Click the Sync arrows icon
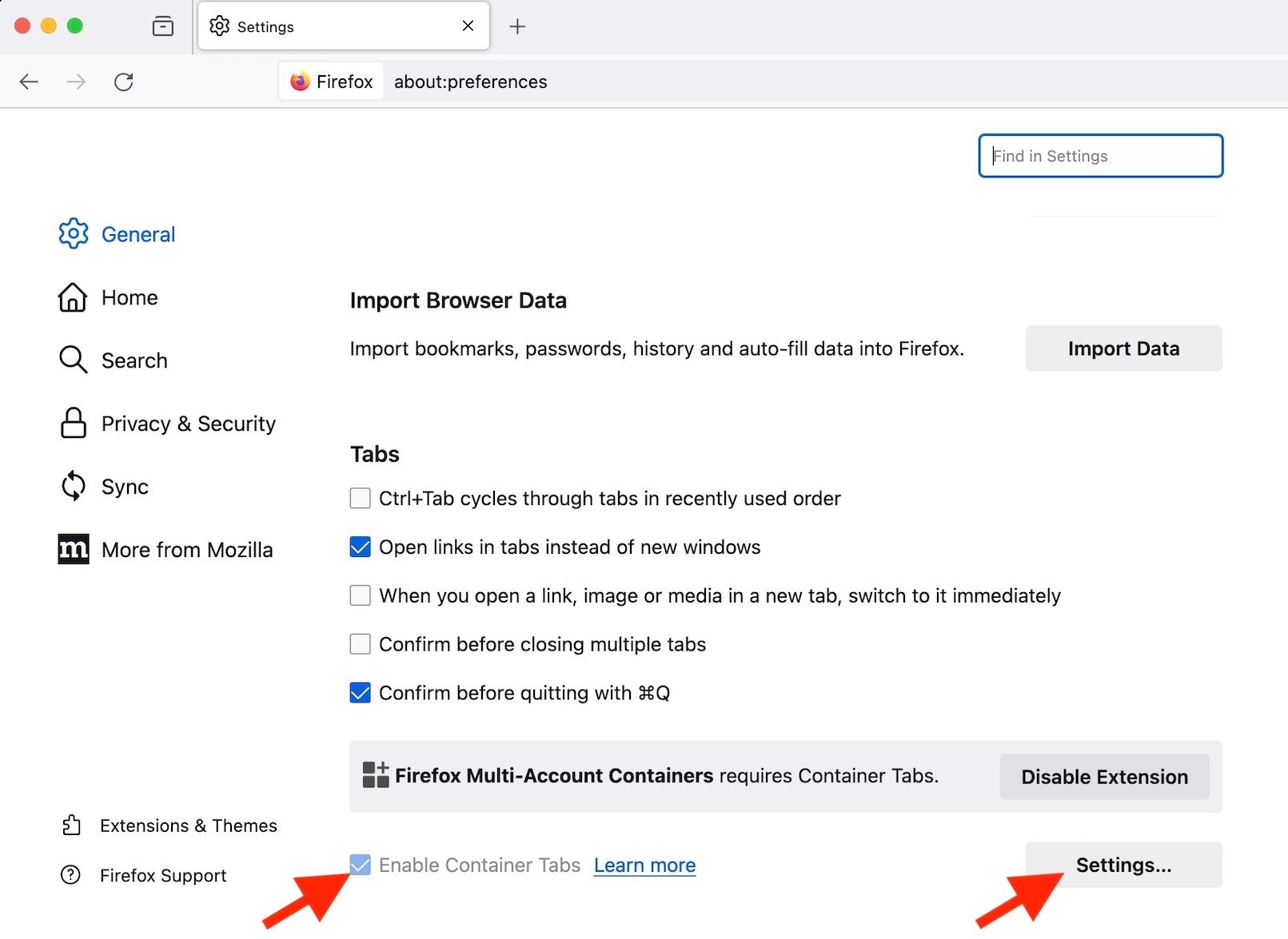Viewport: 1288px width, 939px height. click(x=73, y=486)
